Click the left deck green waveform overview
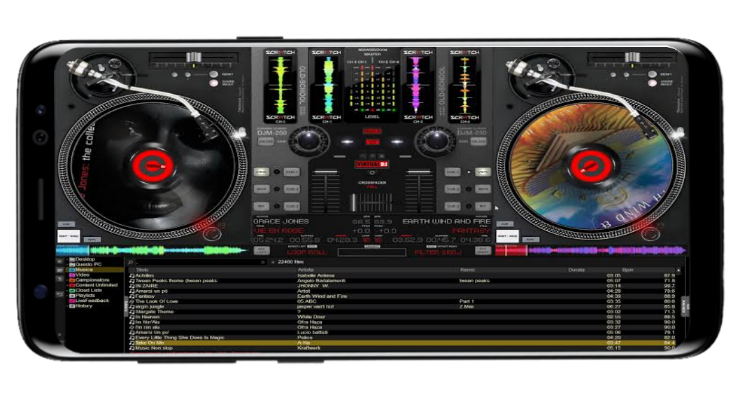This screenshot has width=740, height=400. pyautogui.click(x=152, y=250)
